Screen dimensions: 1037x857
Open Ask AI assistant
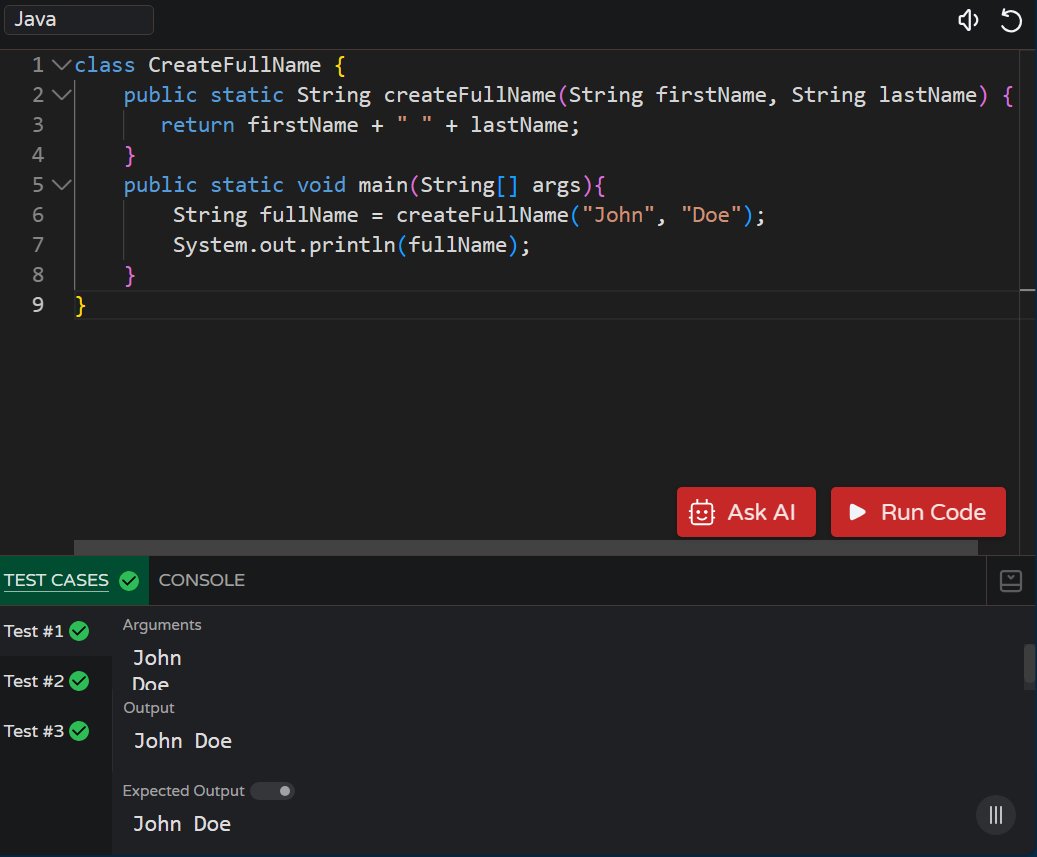coord(746,511)
